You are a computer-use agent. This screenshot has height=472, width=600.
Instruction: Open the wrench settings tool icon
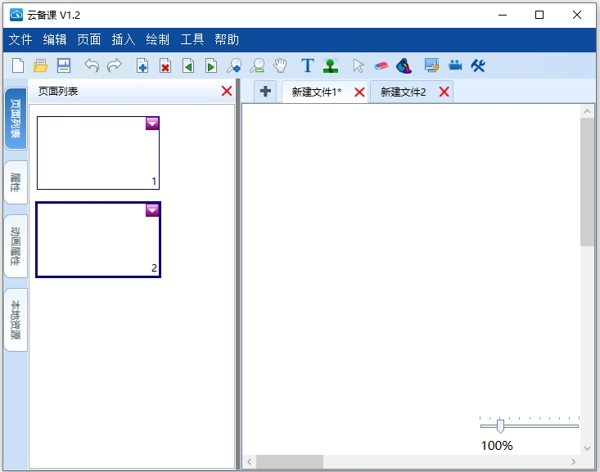click(x=478, y=66)
